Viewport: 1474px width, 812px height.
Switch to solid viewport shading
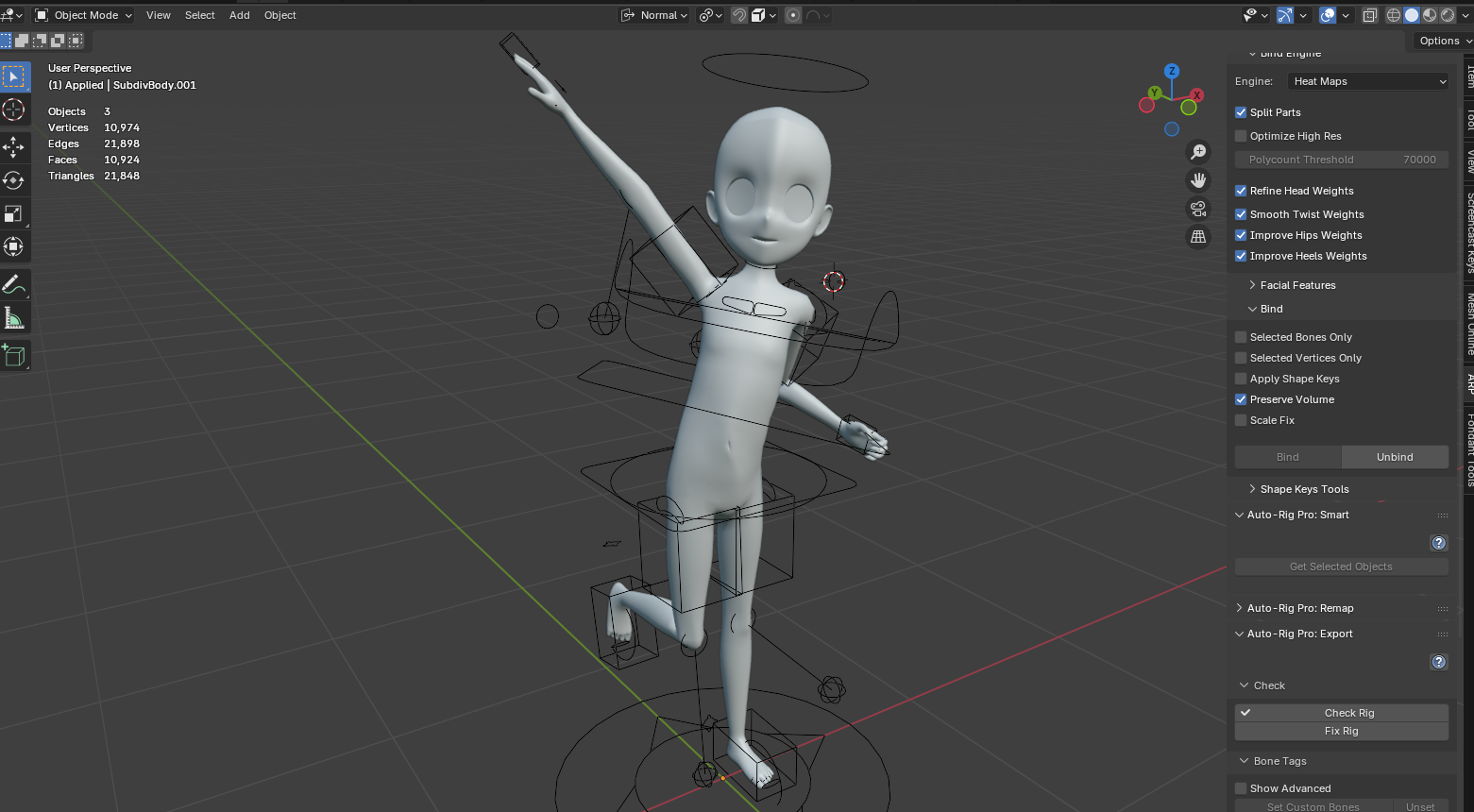(x=1412, y=15)
